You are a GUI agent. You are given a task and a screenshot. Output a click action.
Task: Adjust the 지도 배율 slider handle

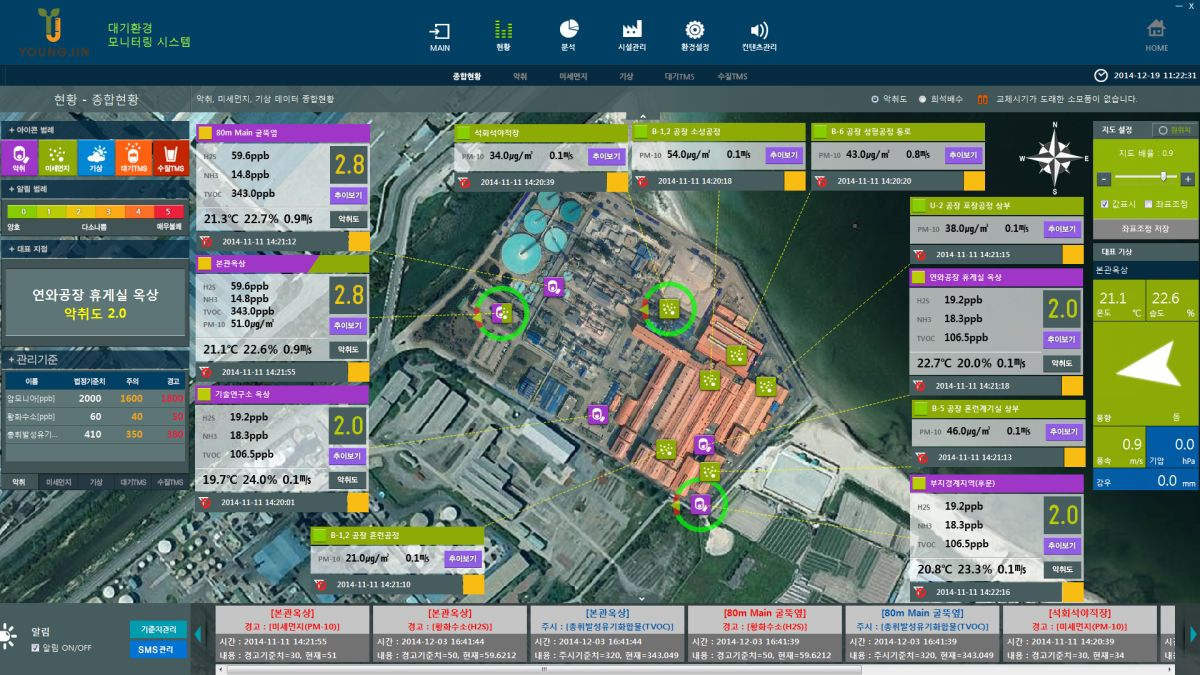click(x=1161, y=177)
